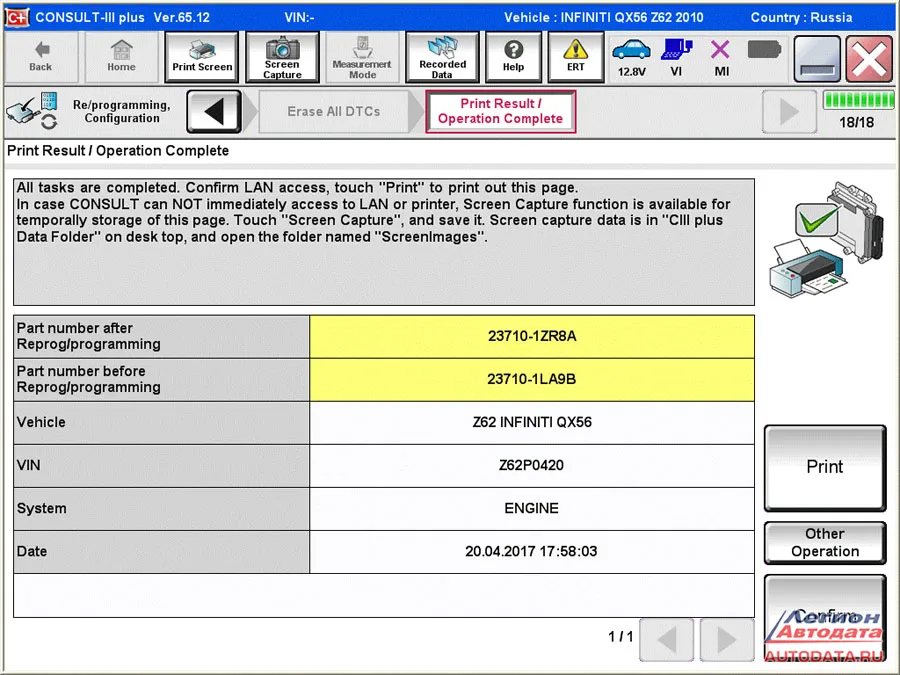Screen dimensions: 900x675
Task: Click the blue car 12.8V status icon
Action: pyautogui.click(x=631, y=57)
